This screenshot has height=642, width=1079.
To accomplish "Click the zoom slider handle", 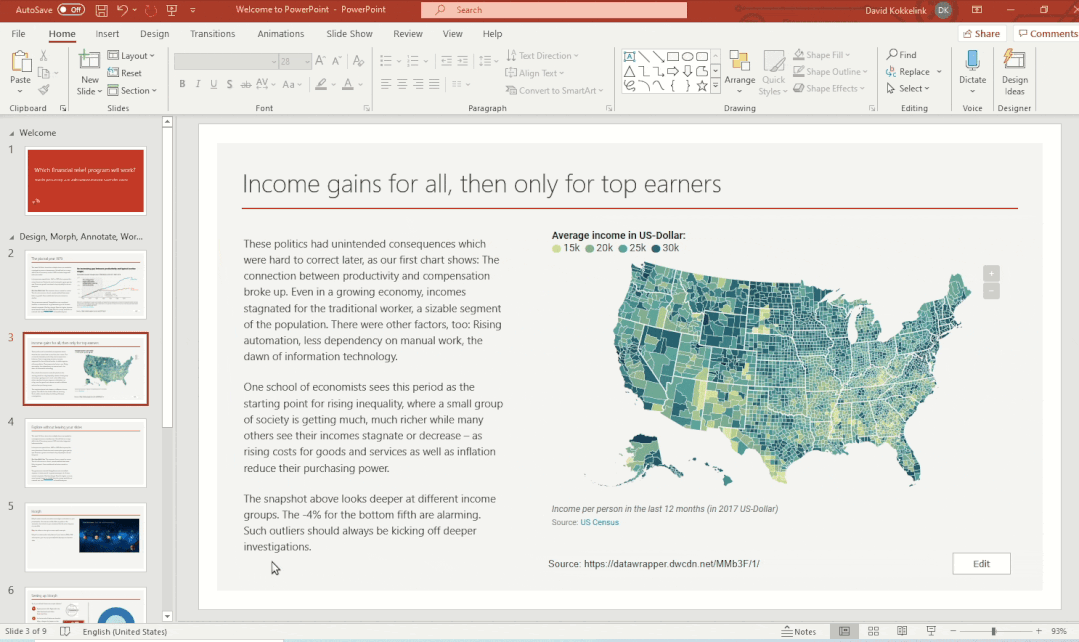I will coord(993,631).
